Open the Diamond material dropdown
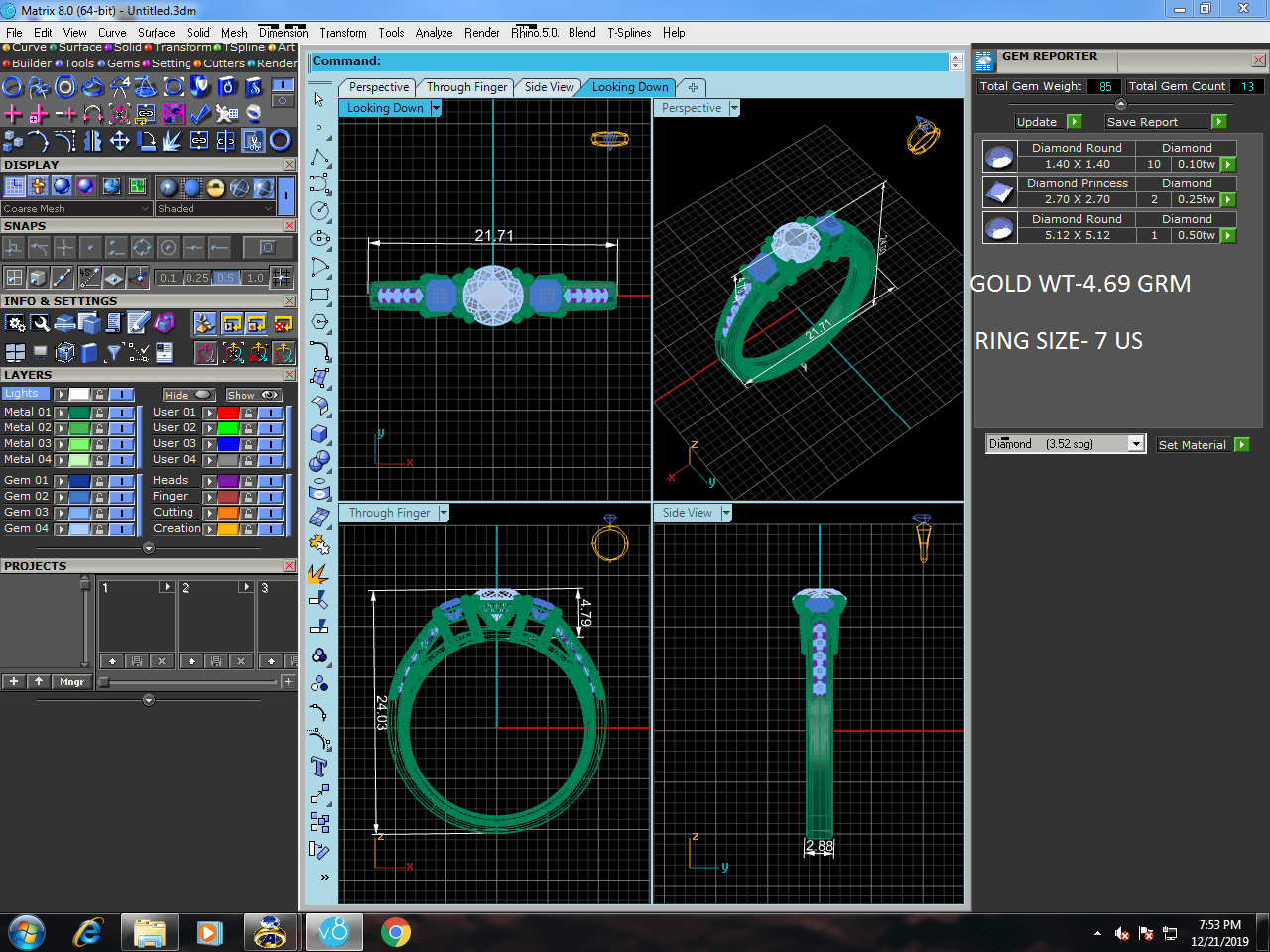The image size is (1270, 952). point(1136,444)
